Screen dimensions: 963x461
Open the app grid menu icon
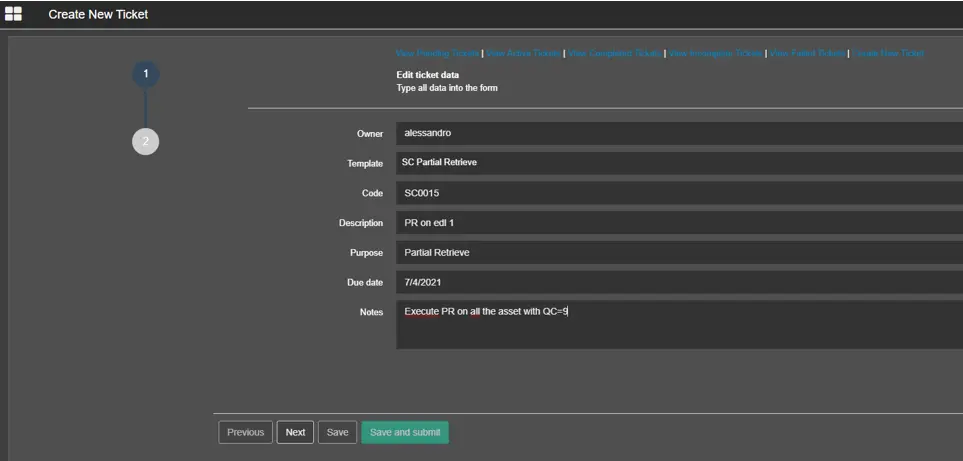tap(13, 14)
